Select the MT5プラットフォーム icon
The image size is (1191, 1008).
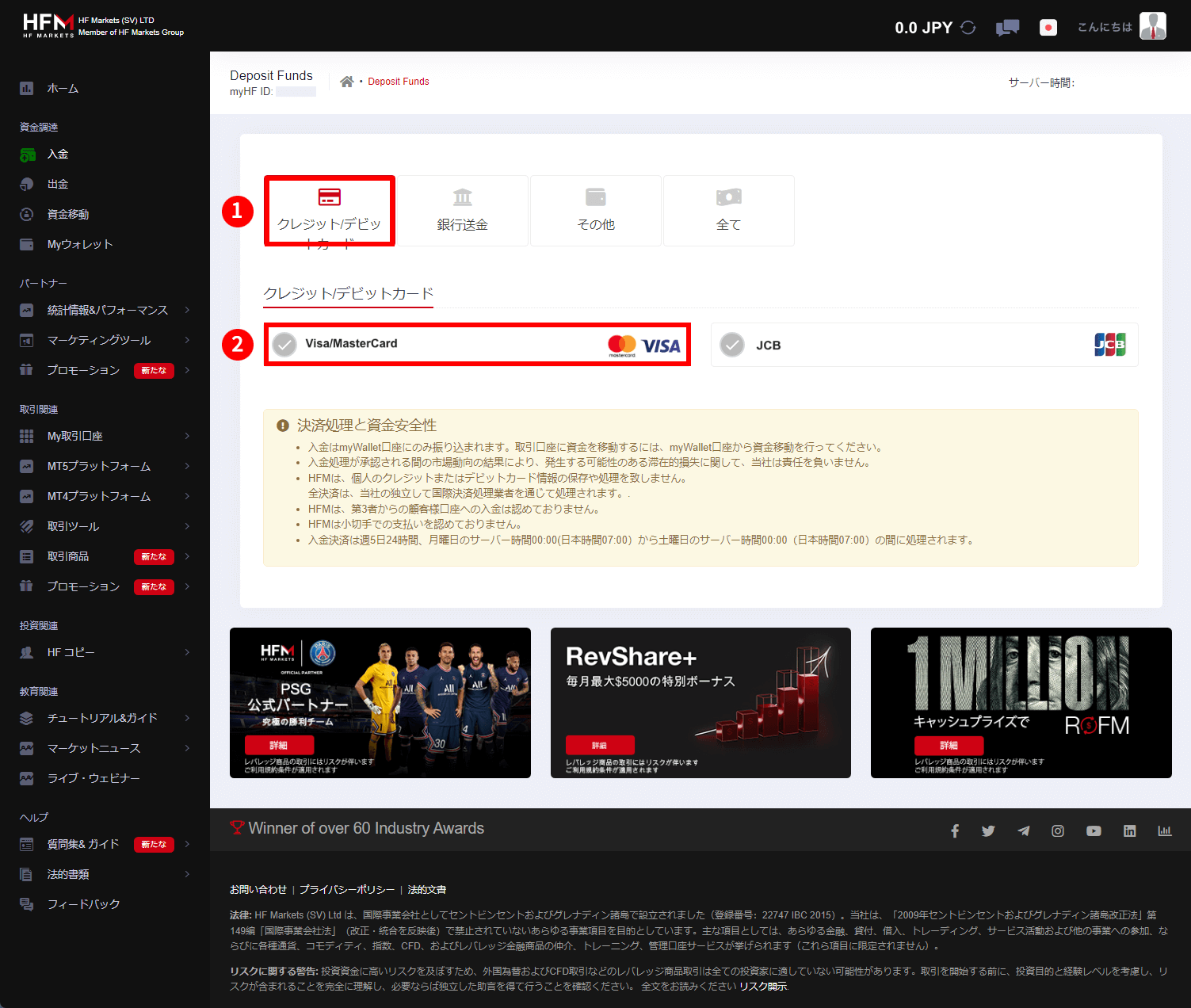(x=26, y=466)
